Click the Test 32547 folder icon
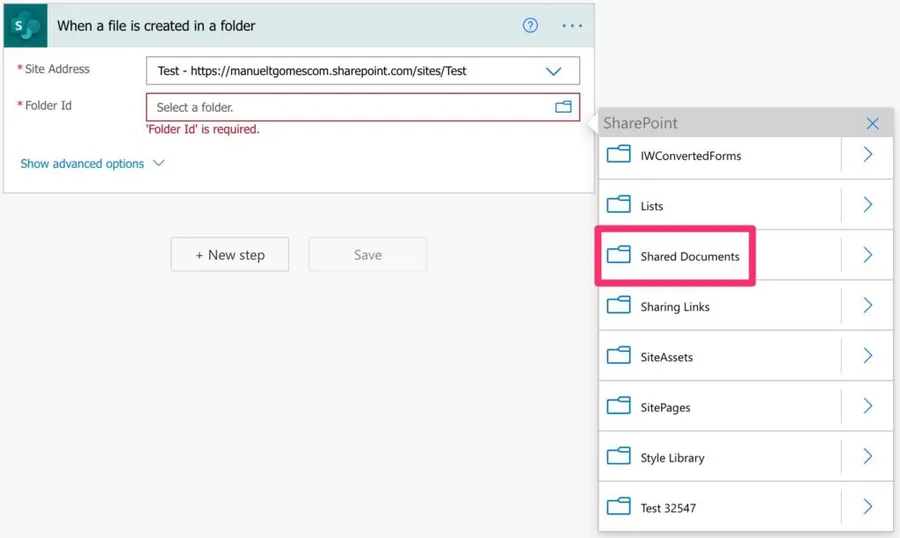Screen dimensions: 900x538 [x=619, y=507]
